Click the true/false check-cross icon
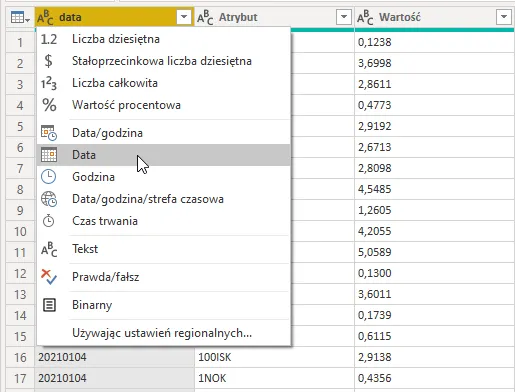 [x=49, y=277]
